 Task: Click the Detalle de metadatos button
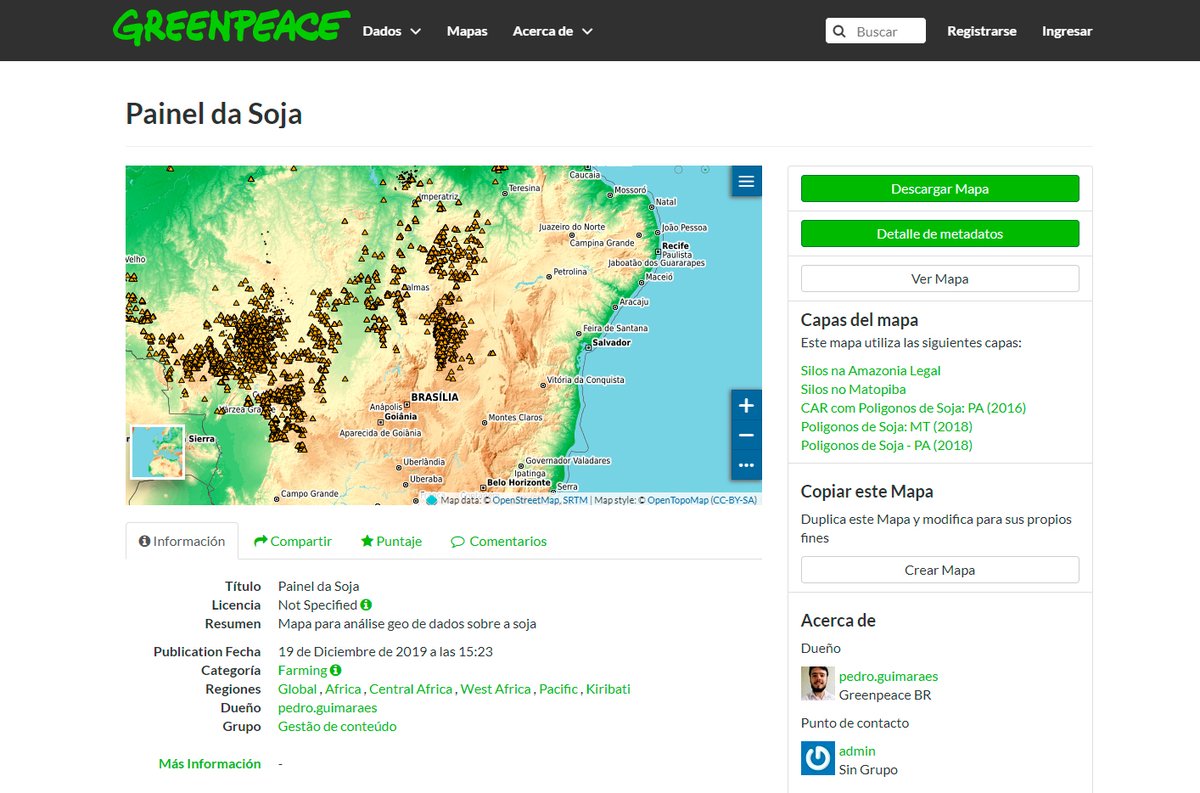[x=940, y=234]
